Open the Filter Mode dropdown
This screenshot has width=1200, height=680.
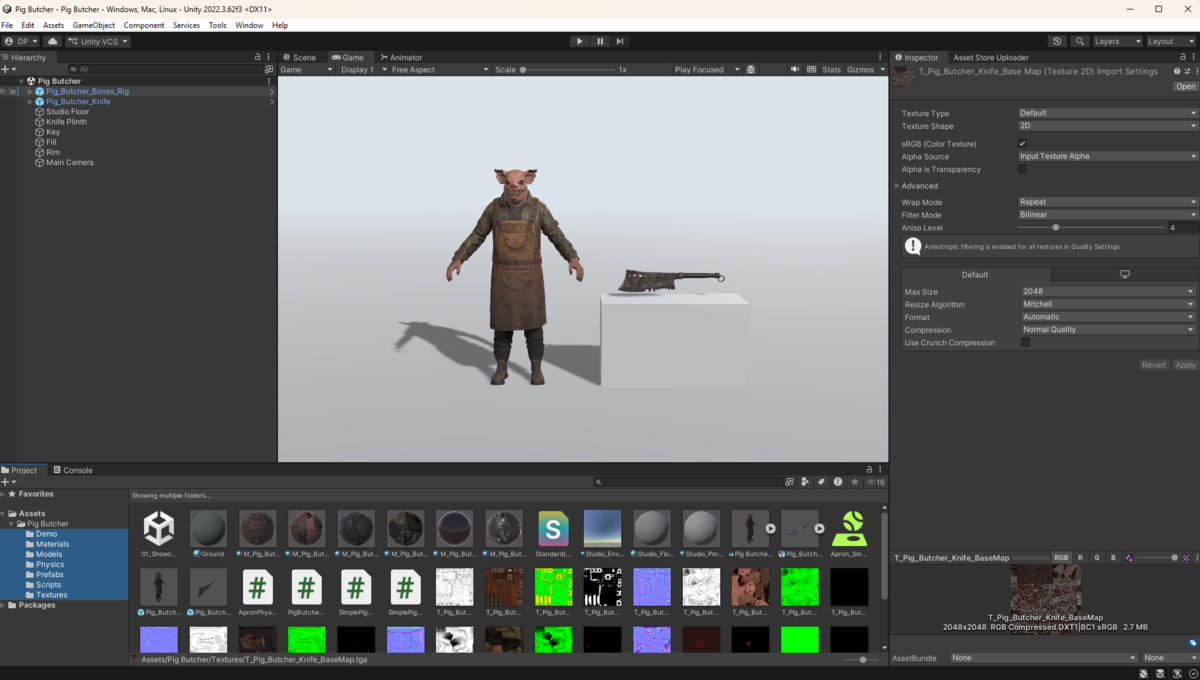click(x=1107, y=215)
